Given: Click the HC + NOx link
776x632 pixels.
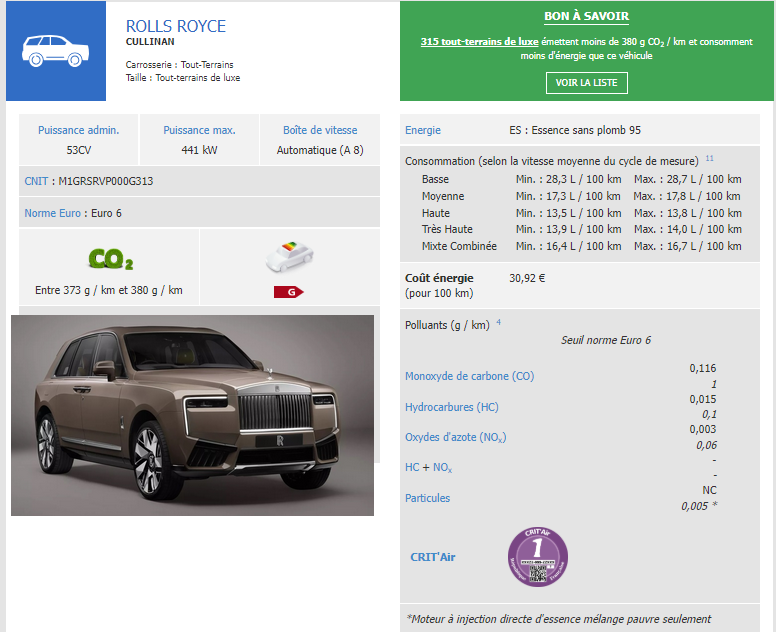Looking at the screenshot, I should click(429, 467).
